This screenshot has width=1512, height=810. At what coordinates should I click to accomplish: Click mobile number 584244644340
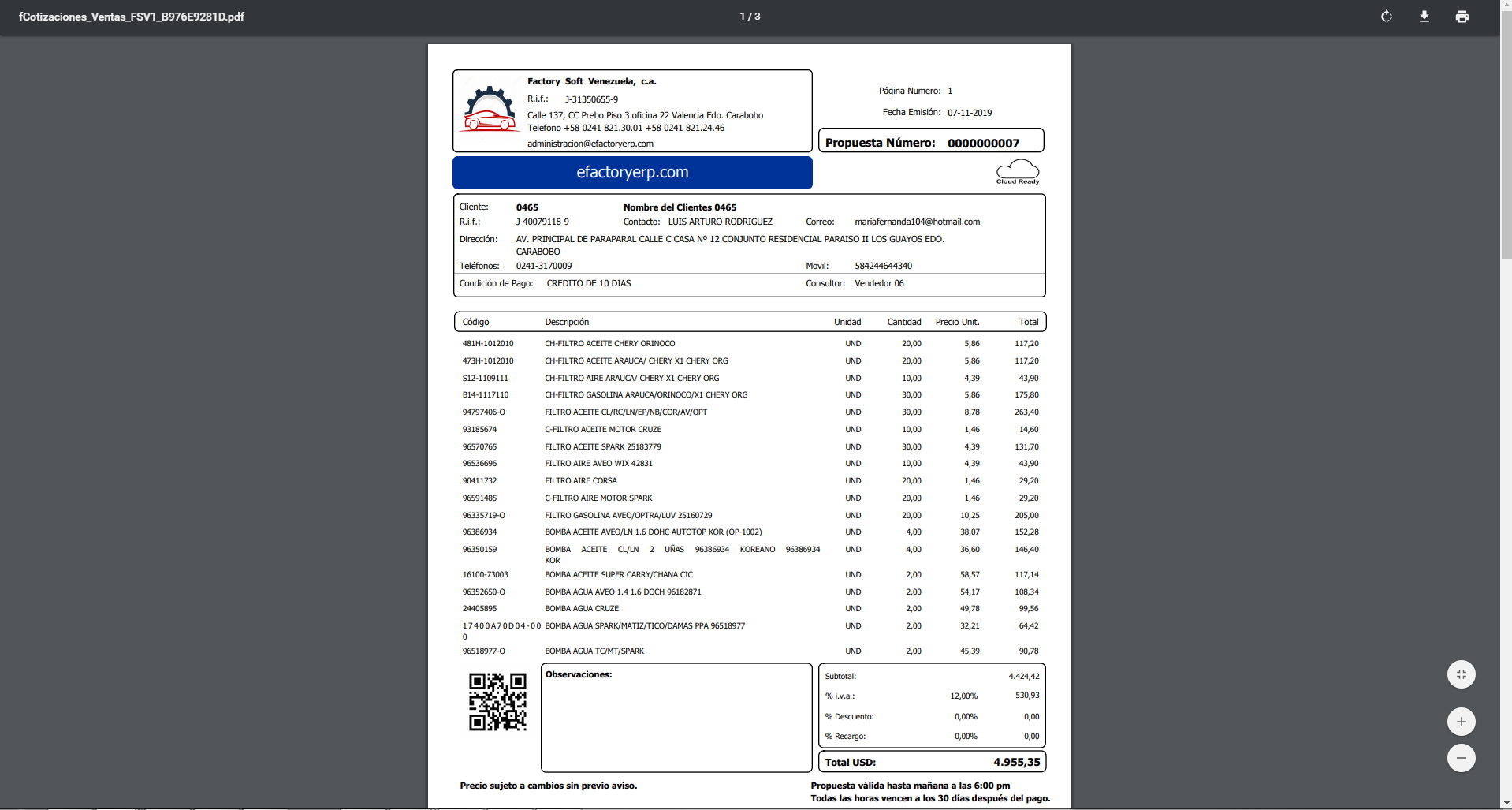(x=884, y=266)
